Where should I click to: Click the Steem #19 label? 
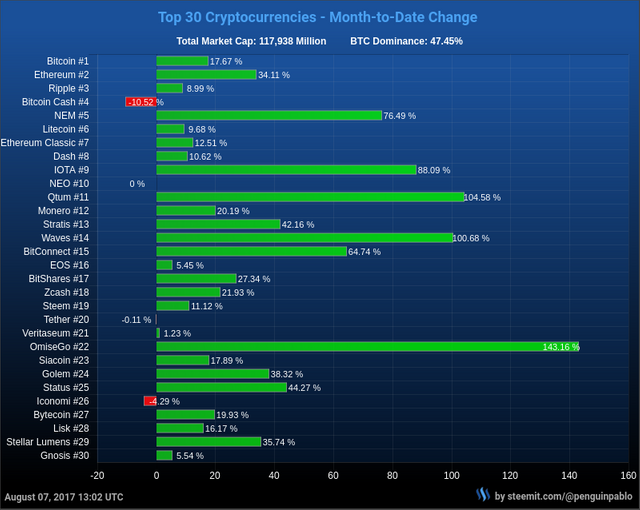[x=66, y=306]
